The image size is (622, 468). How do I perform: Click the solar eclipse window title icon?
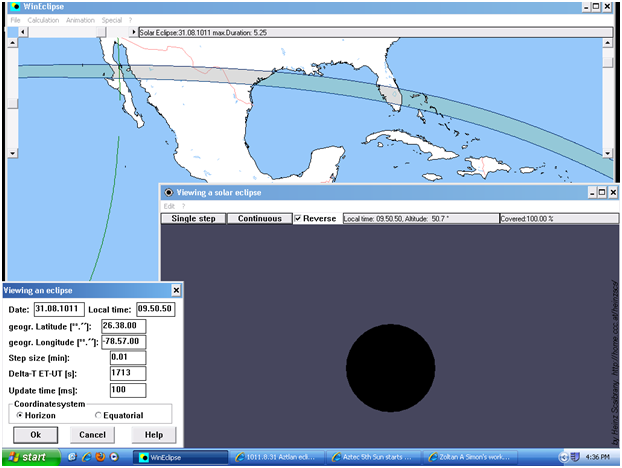point(169,192)
